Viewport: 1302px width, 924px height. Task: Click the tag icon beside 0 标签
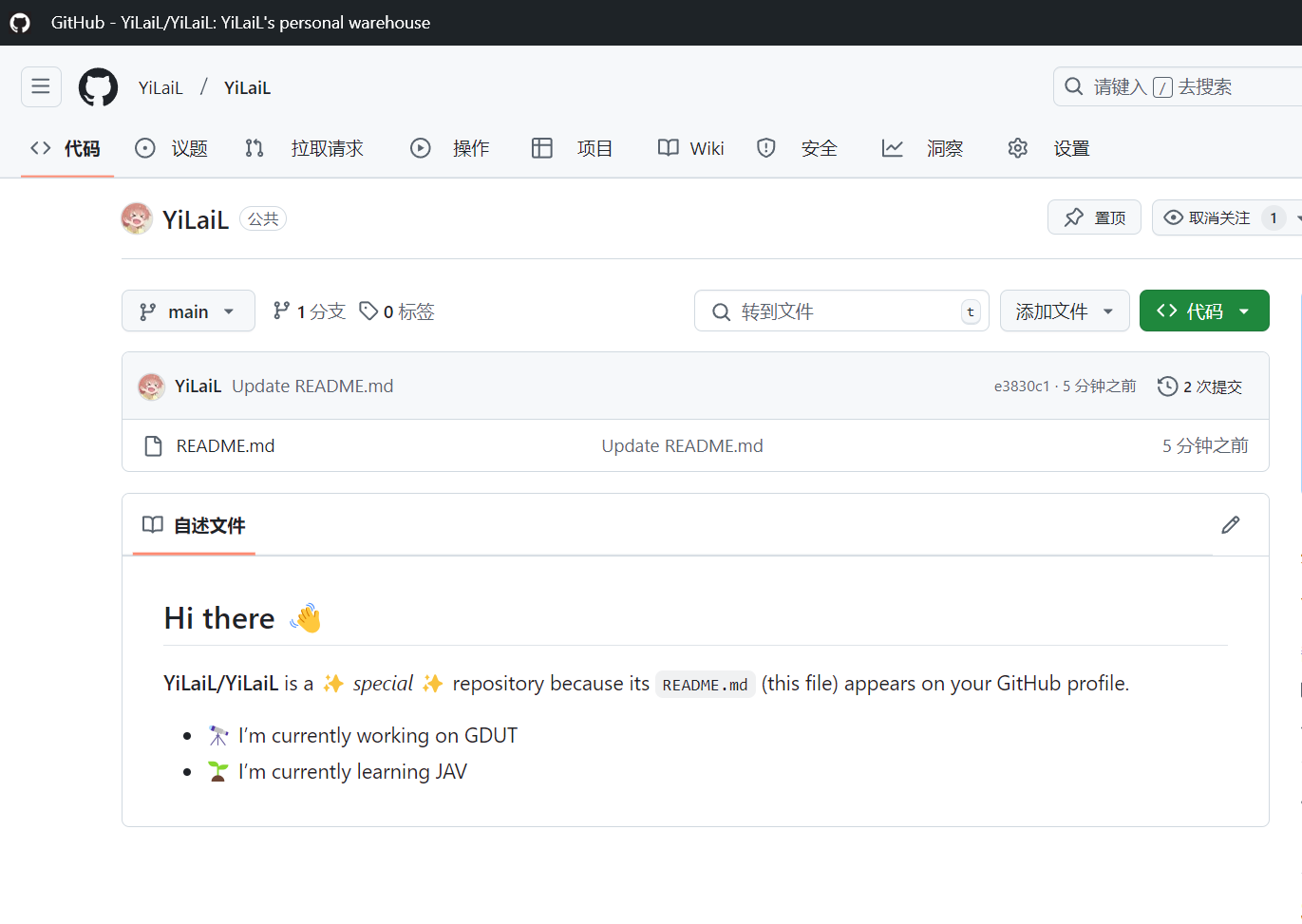click(x=368, y=311)
